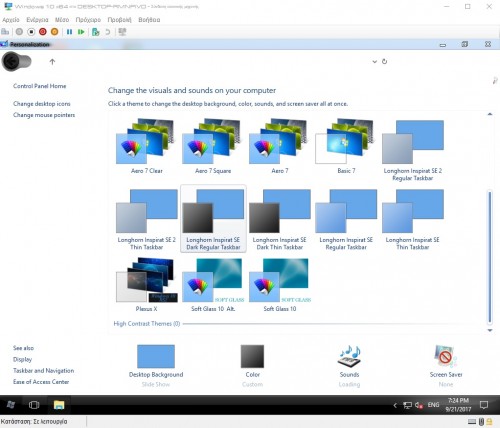Select Longhorn Inspirat SE Dark Regular Taskbar theme
Viewport: 500px width, 428px height.
point(213,219)
